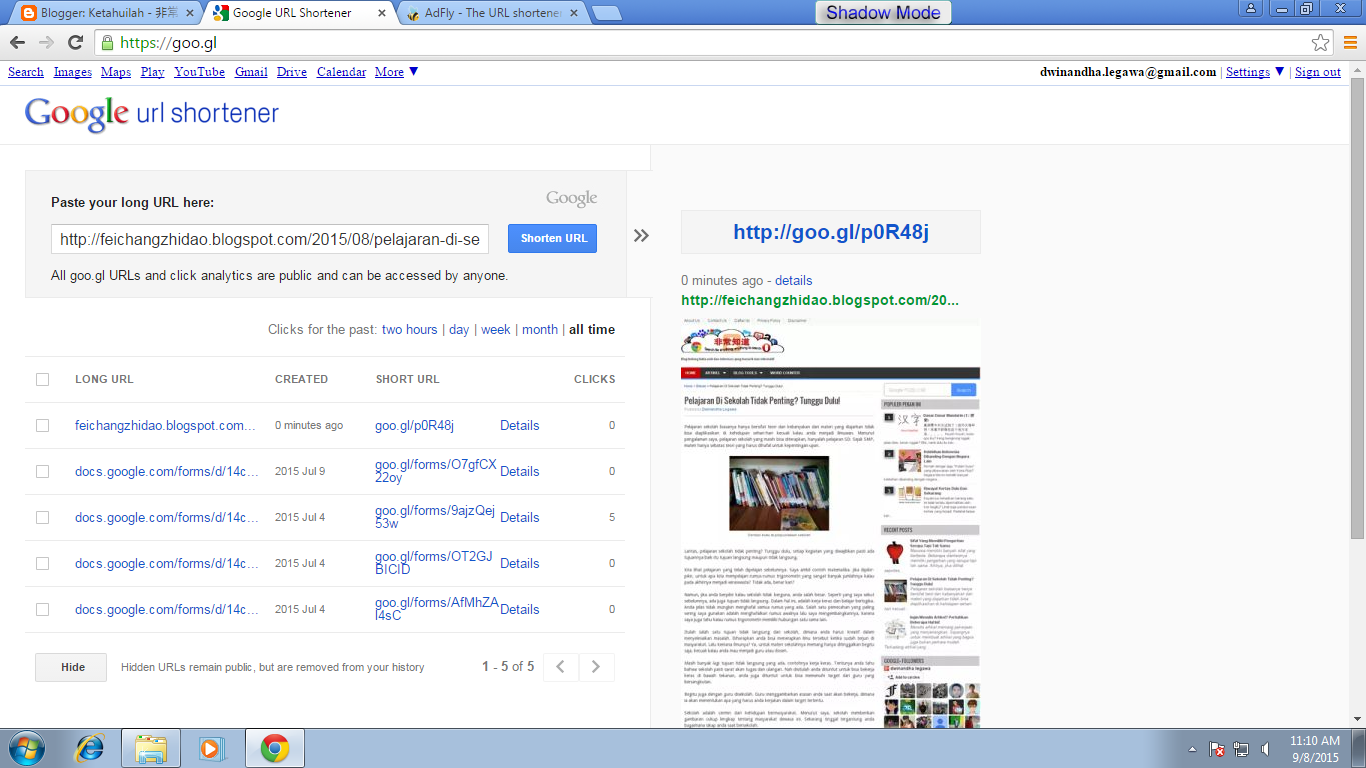Click the Shorten URL button

tap(553, 238)
